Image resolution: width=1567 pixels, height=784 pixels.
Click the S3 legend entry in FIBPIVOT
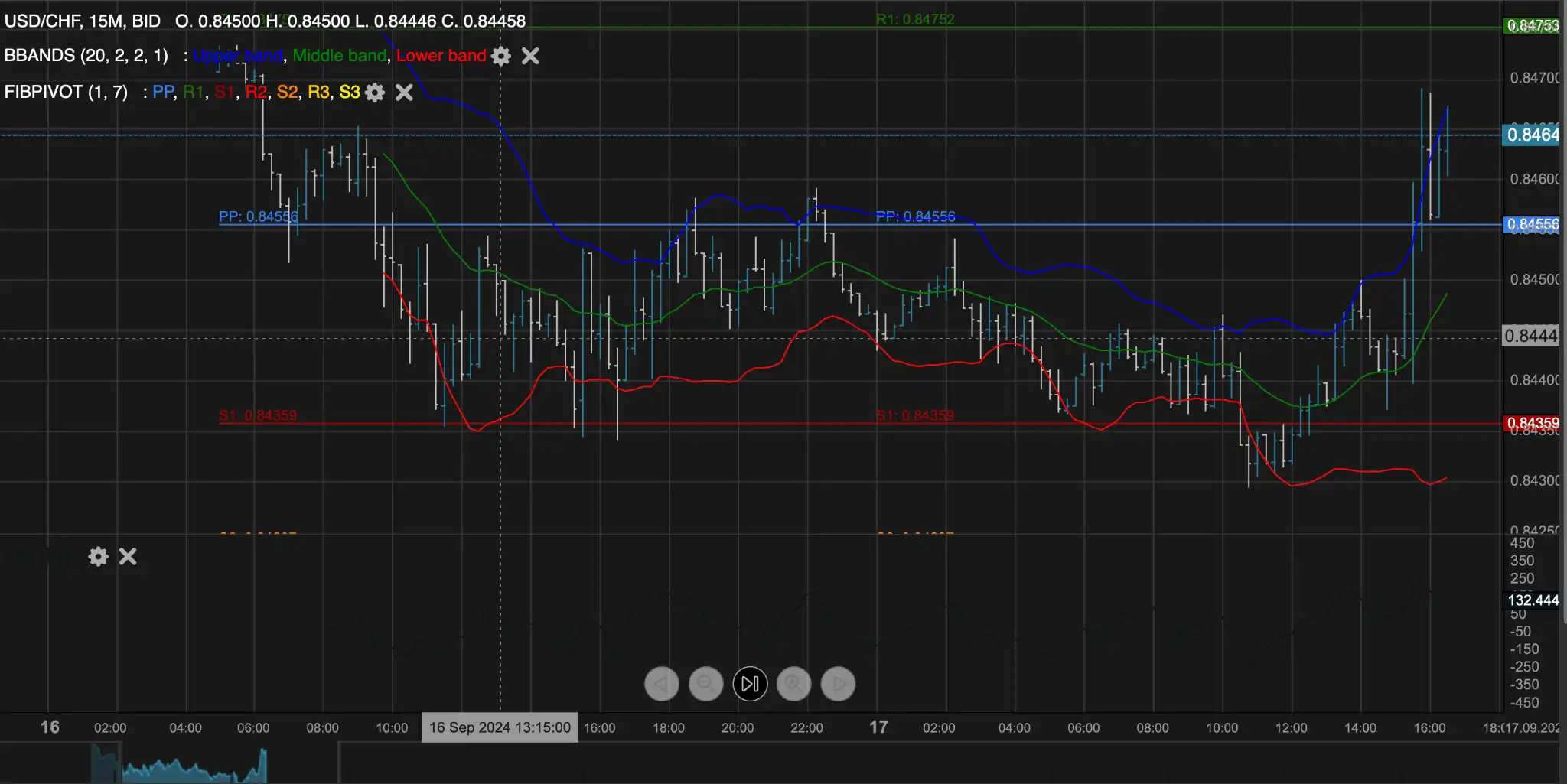click(349, 93)
